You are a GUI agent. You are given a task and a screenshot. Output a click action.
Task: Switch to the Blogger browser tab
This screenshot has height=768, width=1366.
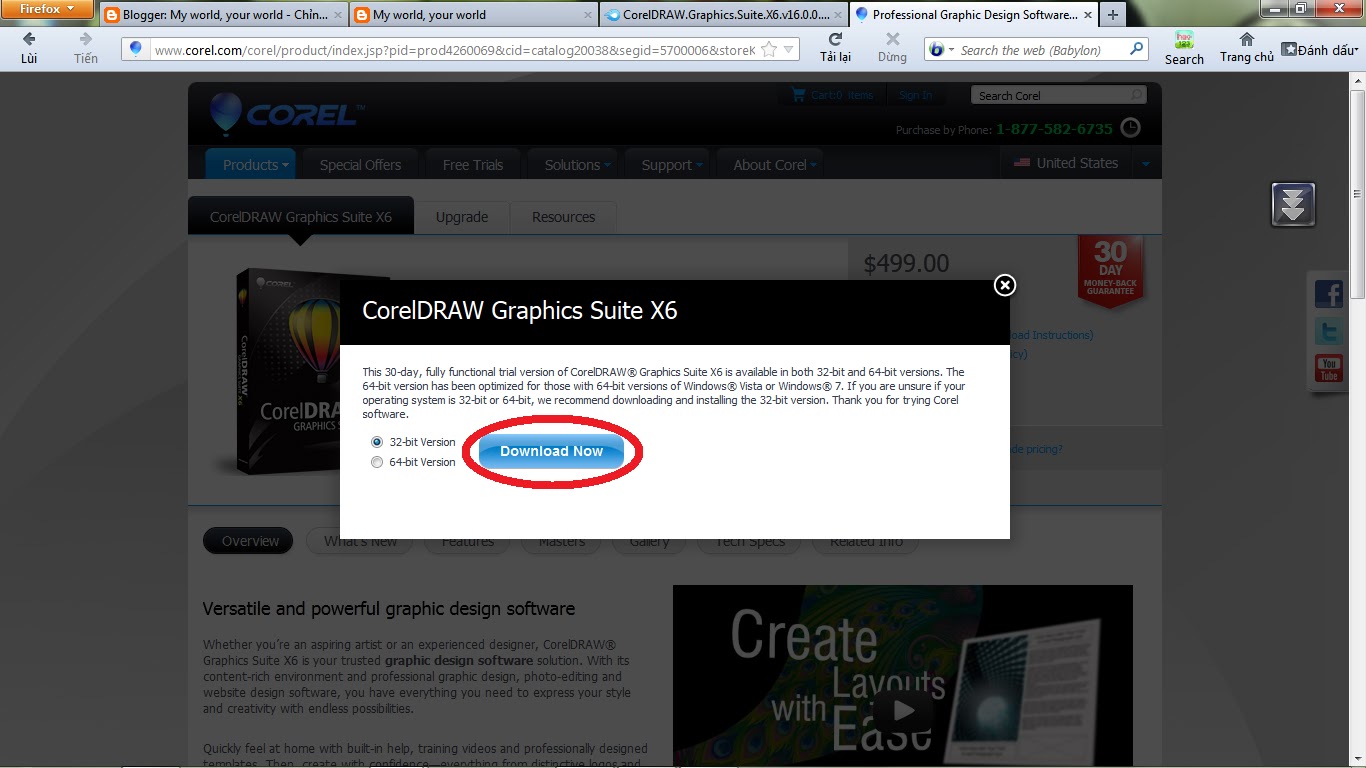[224, 15]
